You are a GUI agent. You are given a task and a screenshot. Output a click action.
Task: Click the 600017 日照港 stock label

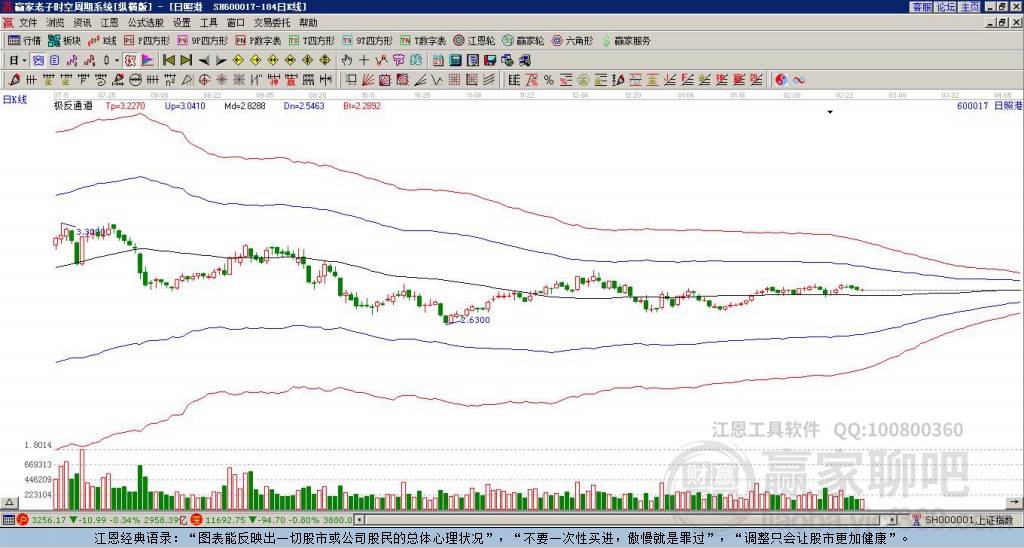989,106
